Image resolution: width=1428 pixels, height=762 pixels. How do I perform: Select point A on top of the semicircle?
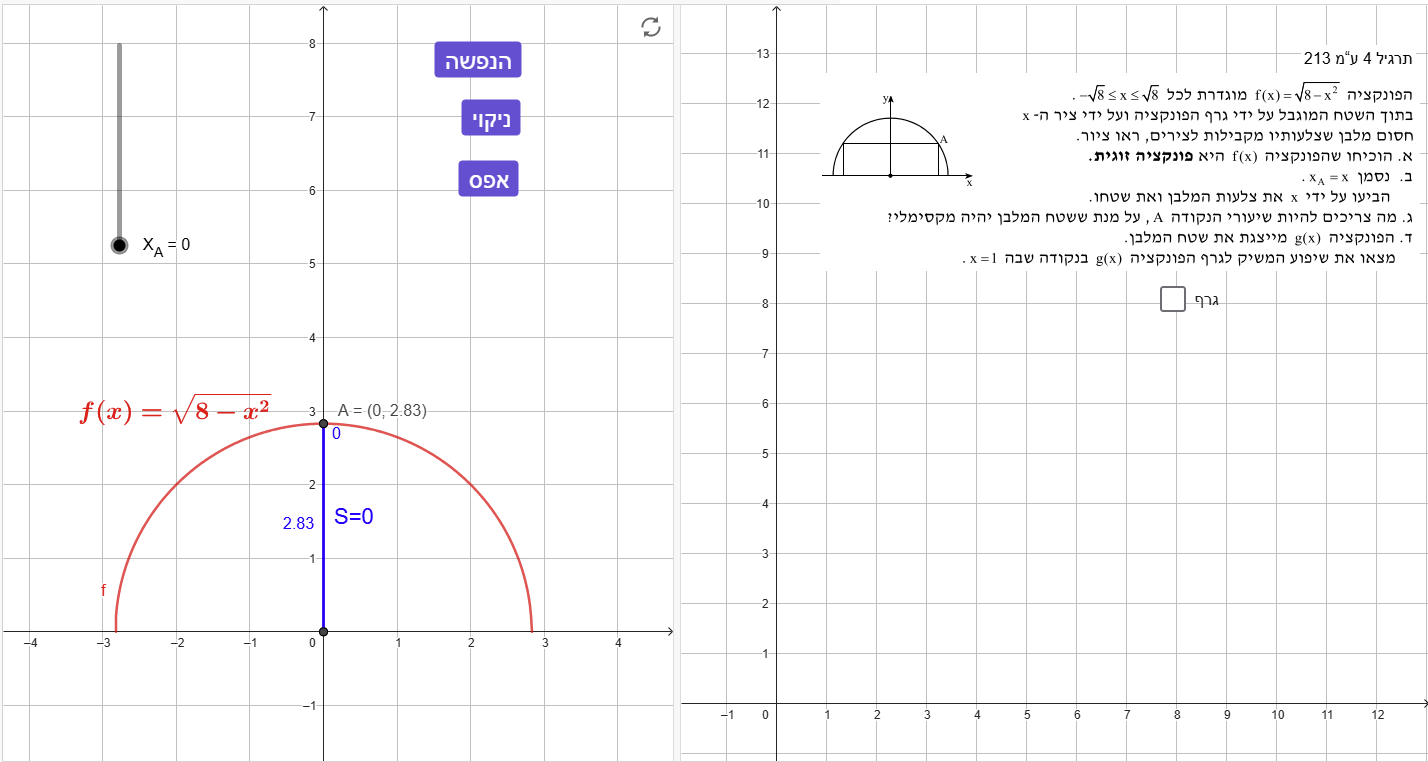pyautogui.click(x=323, y=424)
